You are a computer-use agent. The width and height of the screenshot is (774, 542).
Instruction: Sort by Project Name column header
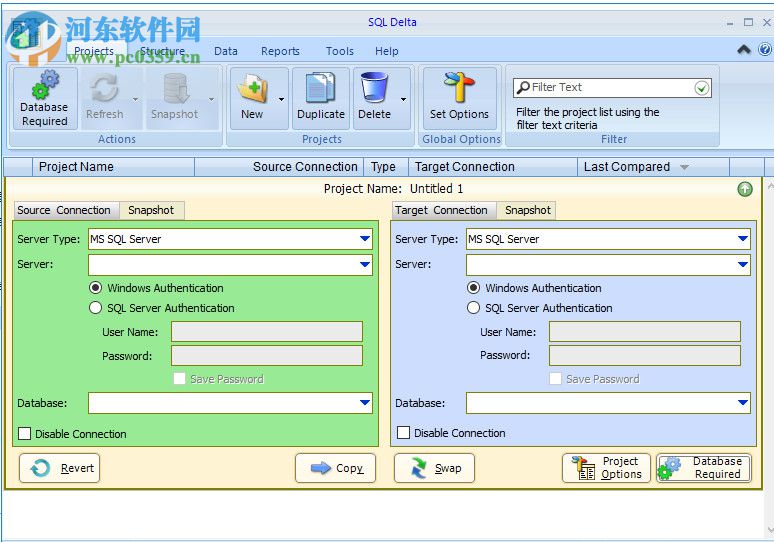click(114, 167)
